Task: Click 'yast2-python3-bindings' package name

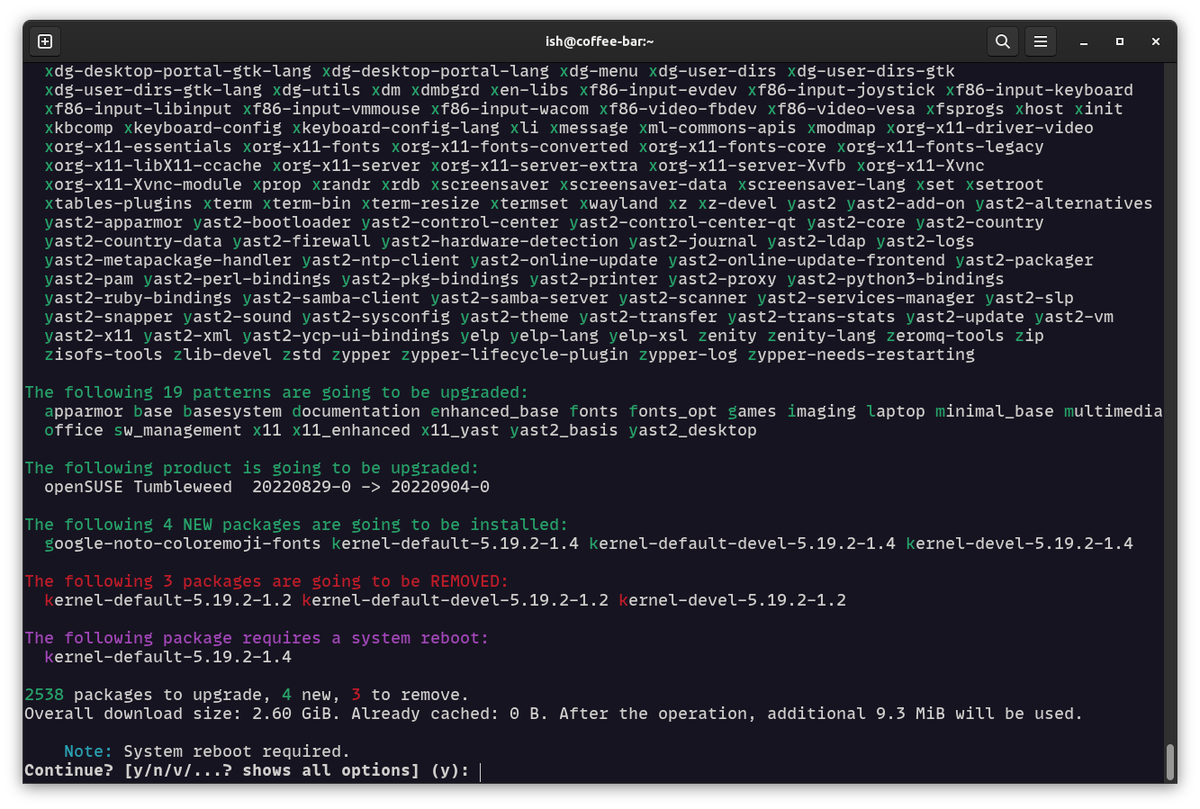Action: (896, 279)
